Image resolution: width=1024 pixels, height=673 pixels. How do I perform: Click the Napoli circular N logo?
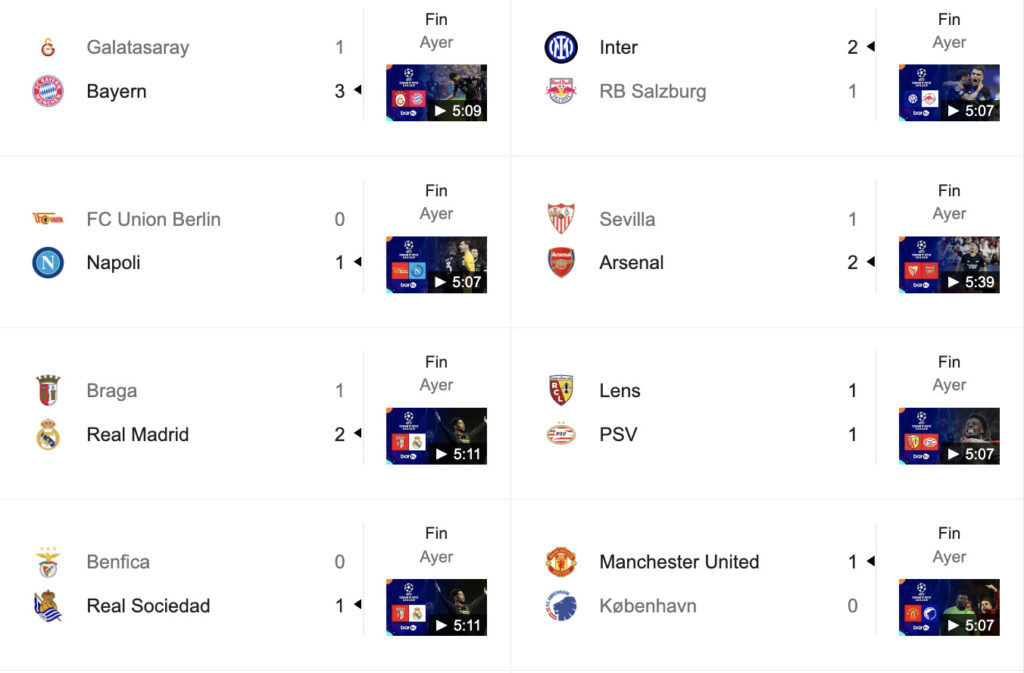pos(48,262)
